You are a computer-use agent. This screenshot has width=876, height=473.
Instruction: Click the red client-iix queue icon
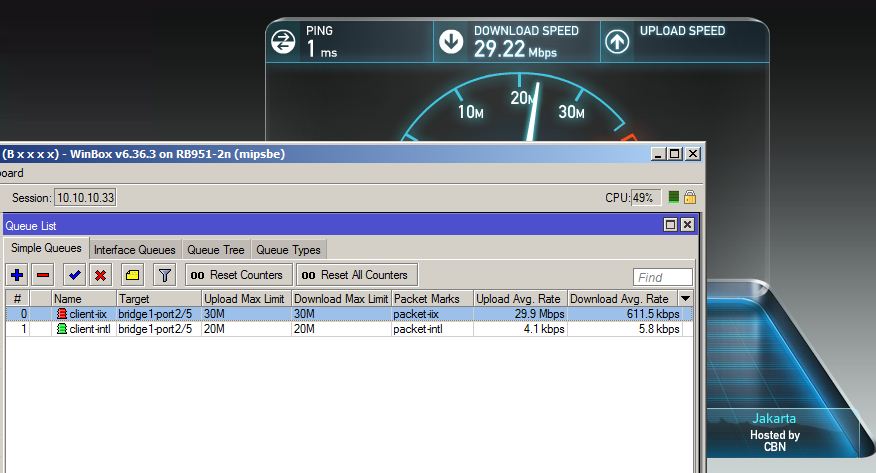tap(61, 314)
